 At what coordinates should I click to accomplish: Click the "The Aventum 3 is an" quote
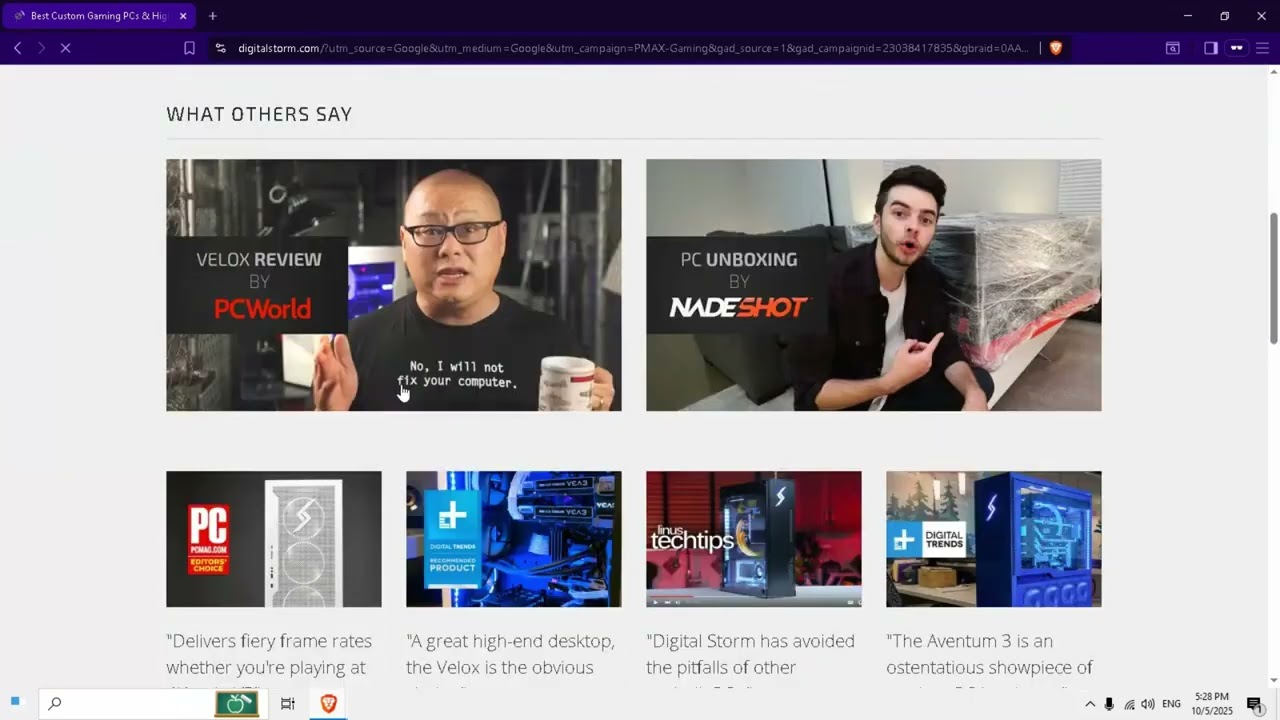tap(989, 654)
